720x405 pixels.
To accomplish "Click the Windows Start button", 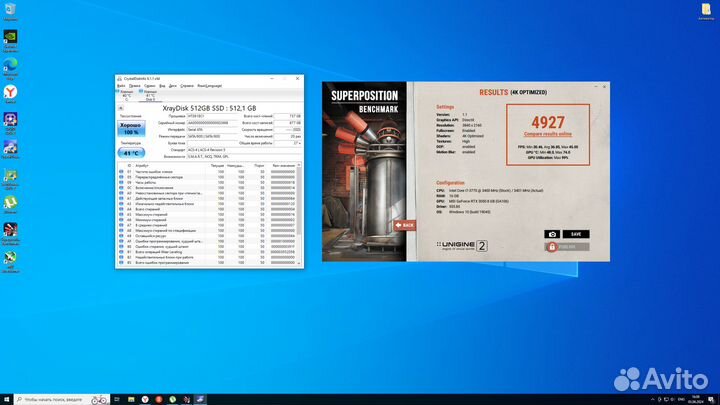I will (6, 399).
